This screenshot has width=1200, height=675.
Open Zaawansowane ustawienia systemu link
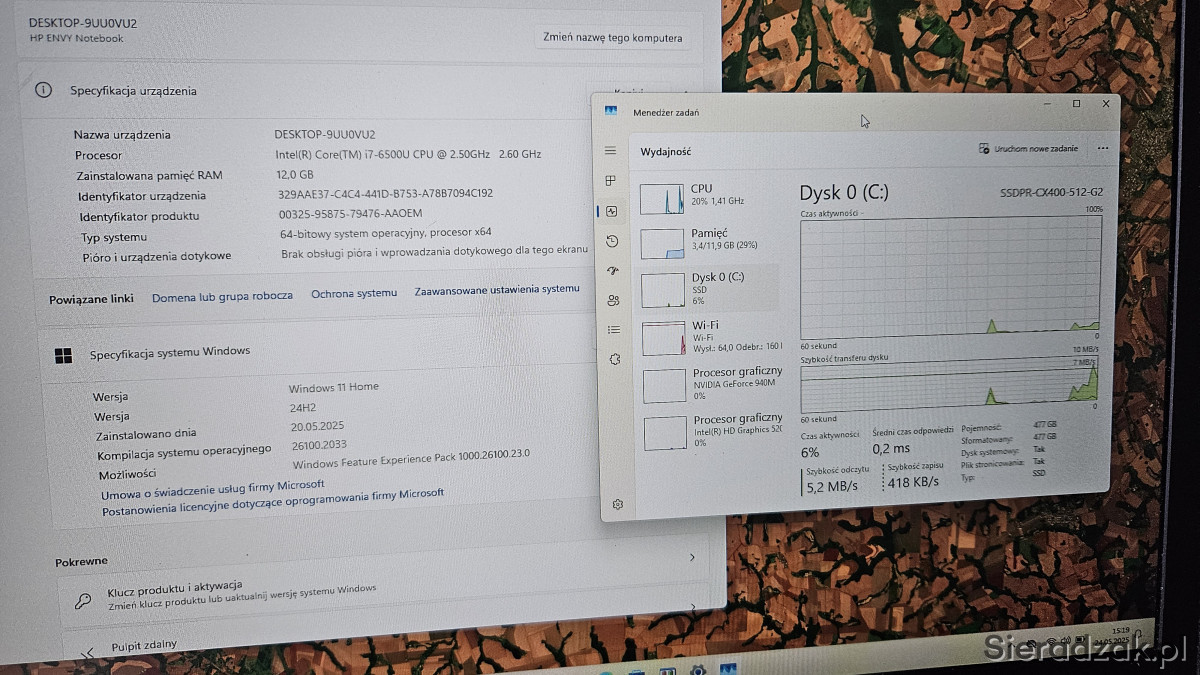tap(497, 290)
